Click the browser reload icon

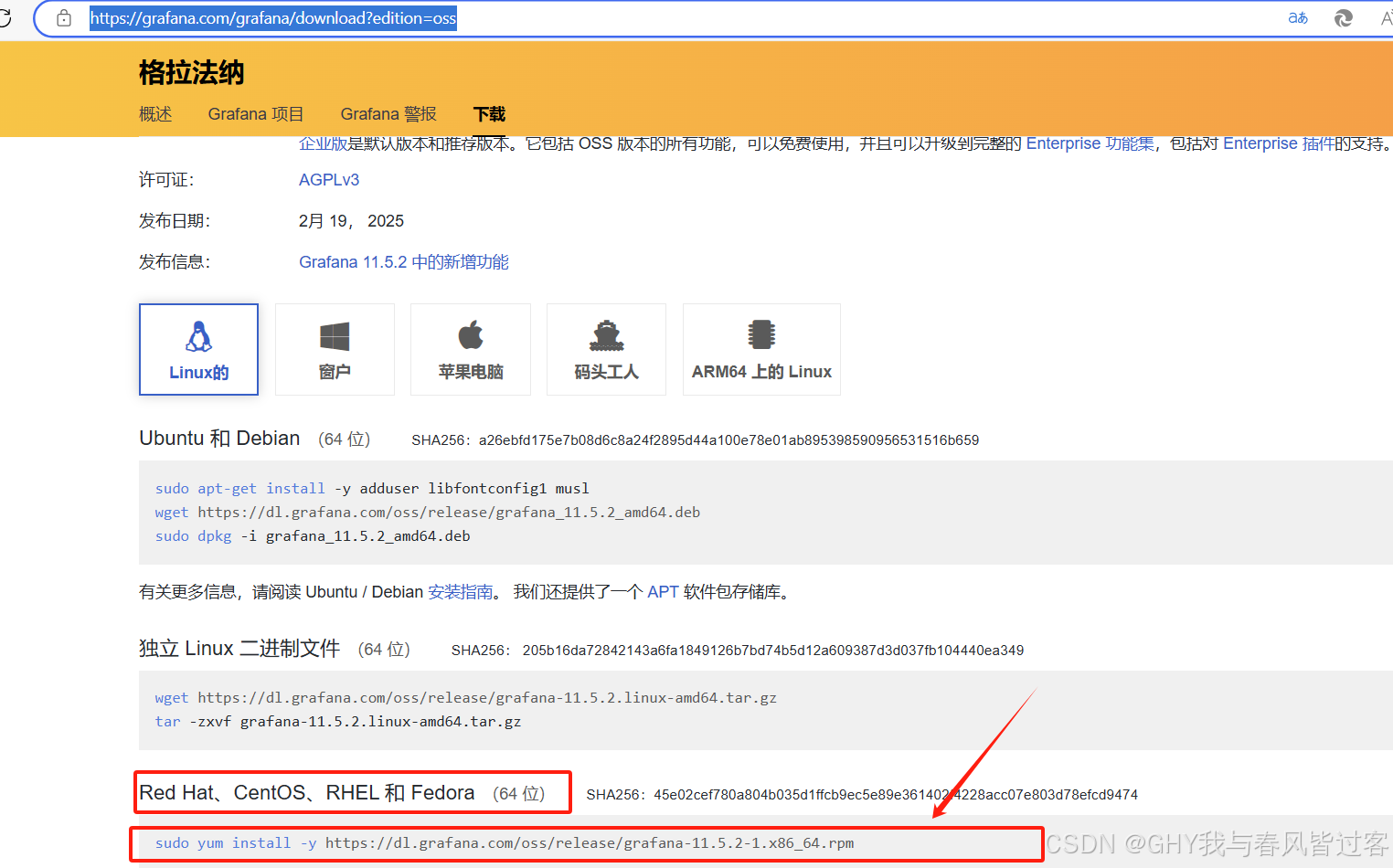point(5,18)
